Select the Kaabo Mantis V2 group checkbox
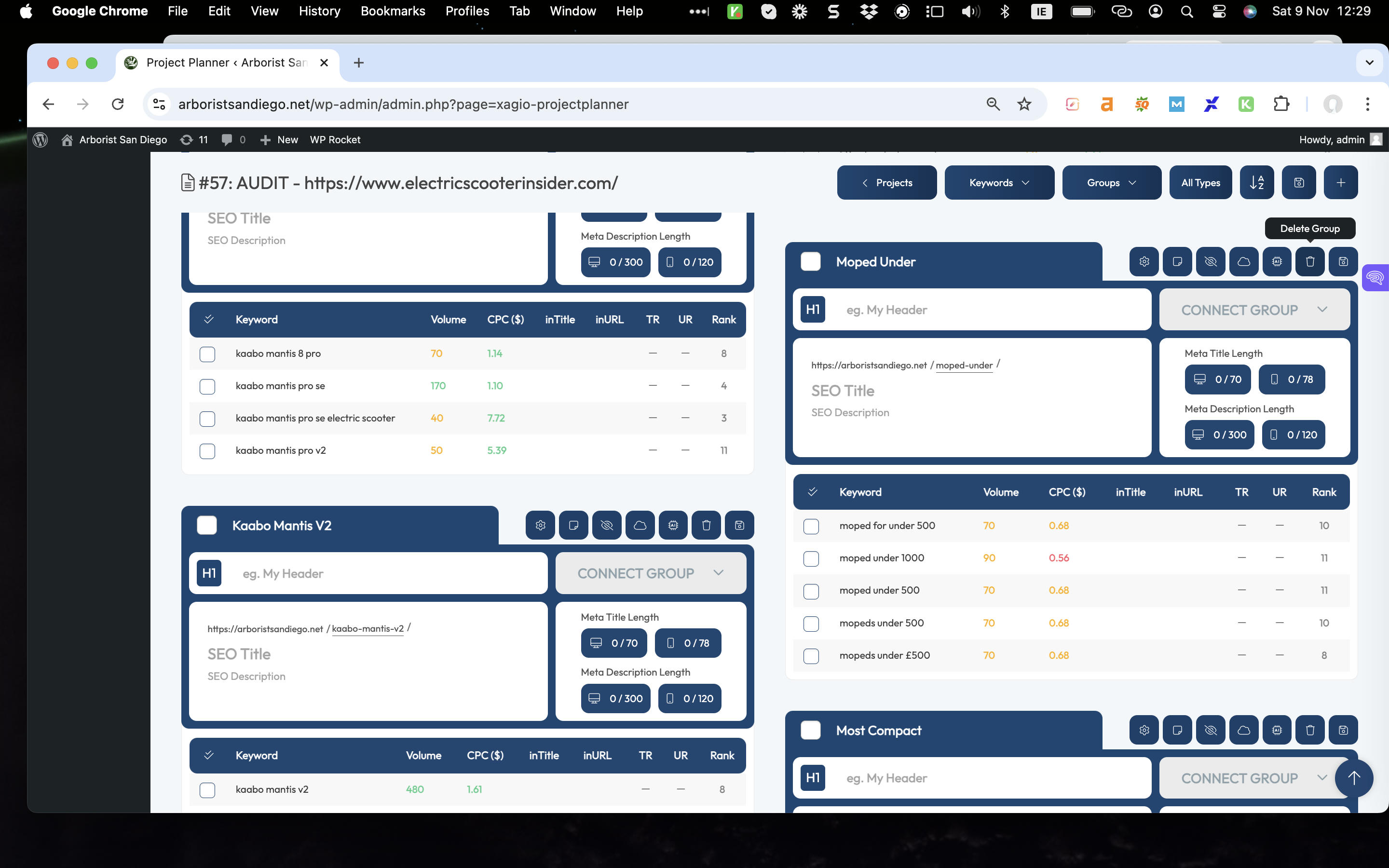 click(206, 525)
